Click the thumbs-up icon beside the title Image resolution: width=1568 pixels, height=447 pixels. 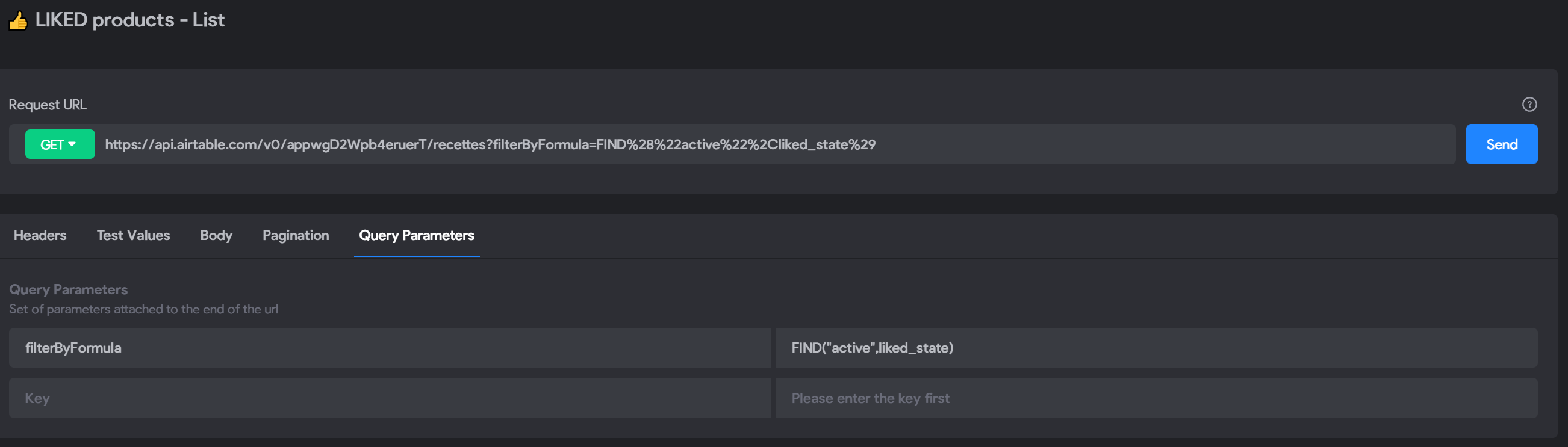tap(18, 20)
